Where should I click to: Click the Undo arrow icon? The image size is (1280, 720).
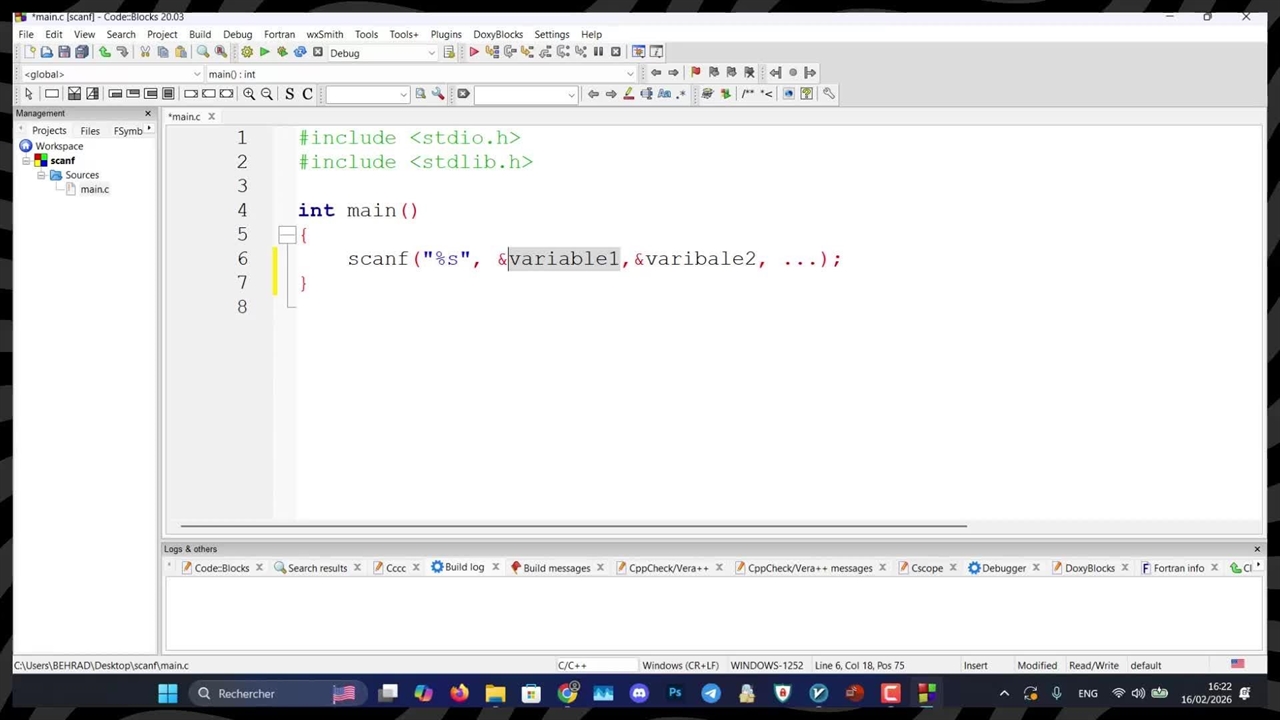104,52
